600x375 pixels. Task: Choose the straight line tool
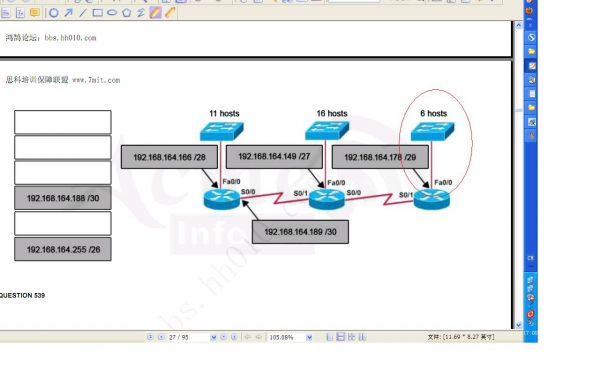(83, 13)
